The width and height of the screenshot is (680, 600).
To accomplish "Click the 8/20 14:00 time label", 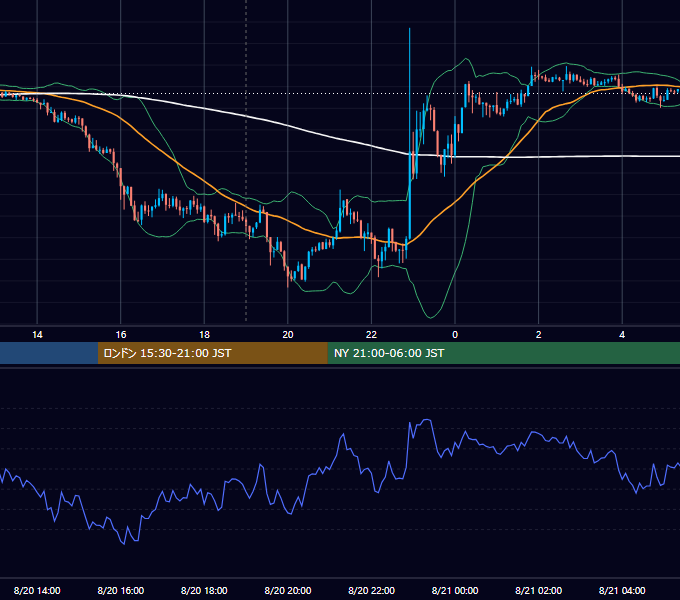I will [x=37, y=590].
